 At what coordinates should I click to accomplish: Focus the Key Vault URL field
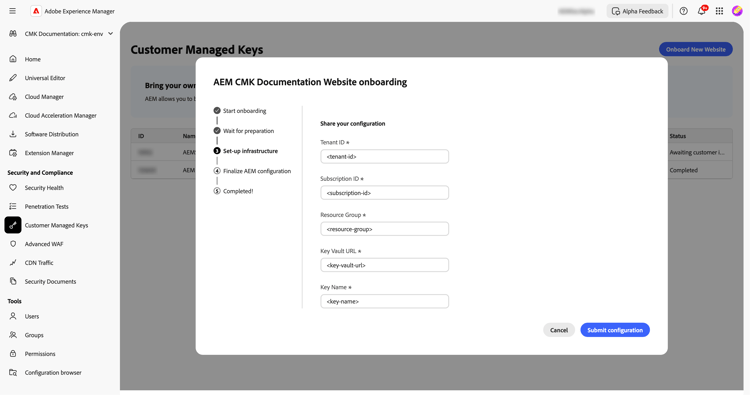point(384,265)
